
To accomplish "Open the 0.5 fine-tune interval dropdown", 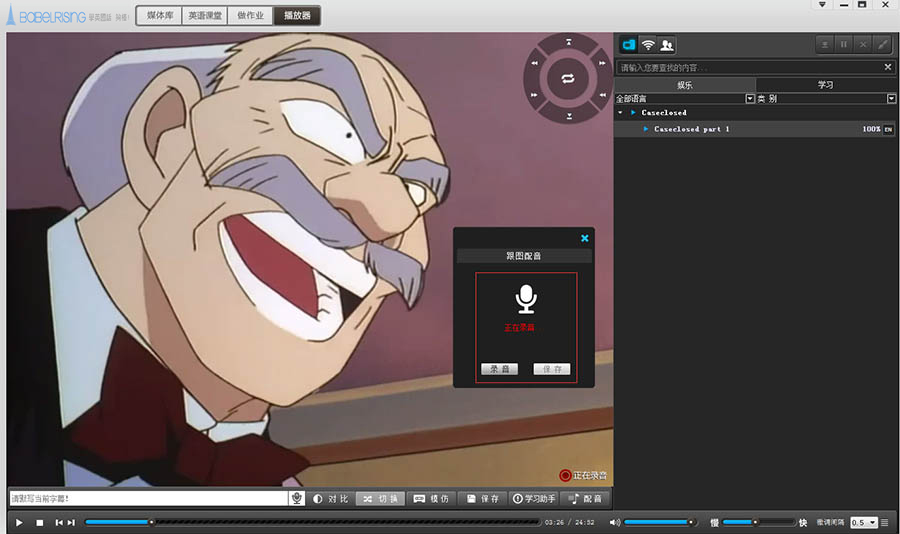I will (x=864, y=523).
